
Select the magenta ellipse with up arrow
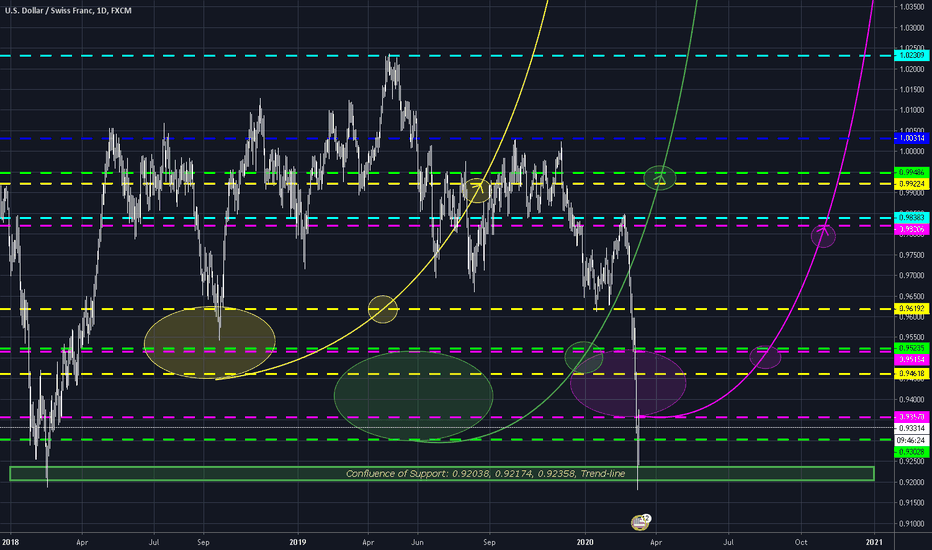tap(823, 236)
